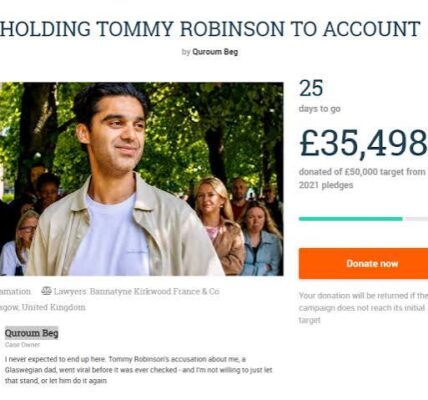
Task: Click the campaign description paragraph
Action: click(x=138, y=370)
